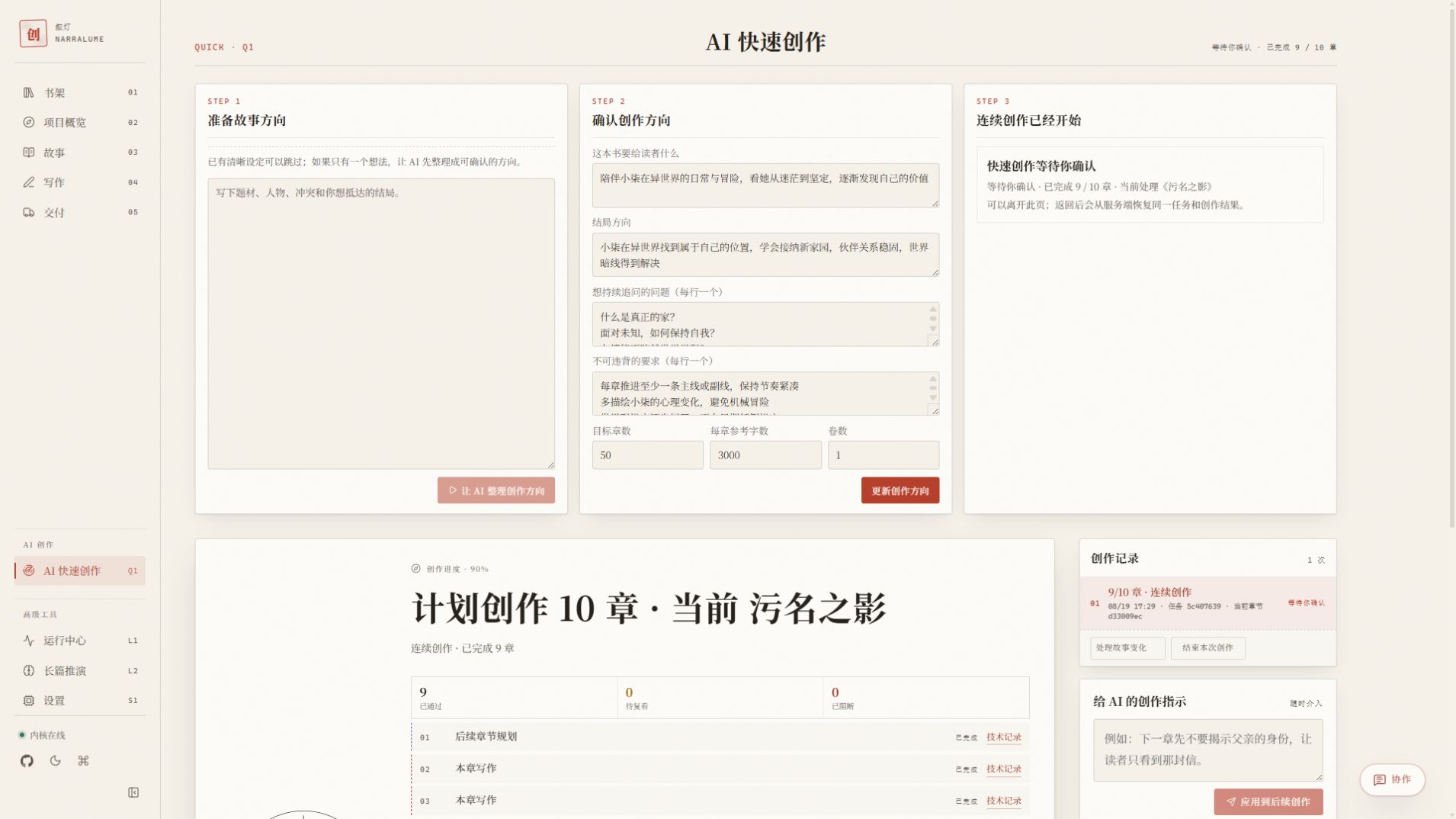Click the 运行中心 activity pulse icon
This screenshot has height=819, width=1456.
coord(28,641)
